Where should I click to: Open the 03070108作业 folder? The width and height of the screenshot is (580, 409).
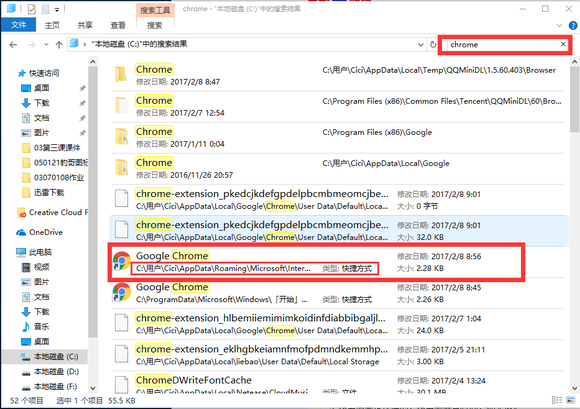coord(58,178)
